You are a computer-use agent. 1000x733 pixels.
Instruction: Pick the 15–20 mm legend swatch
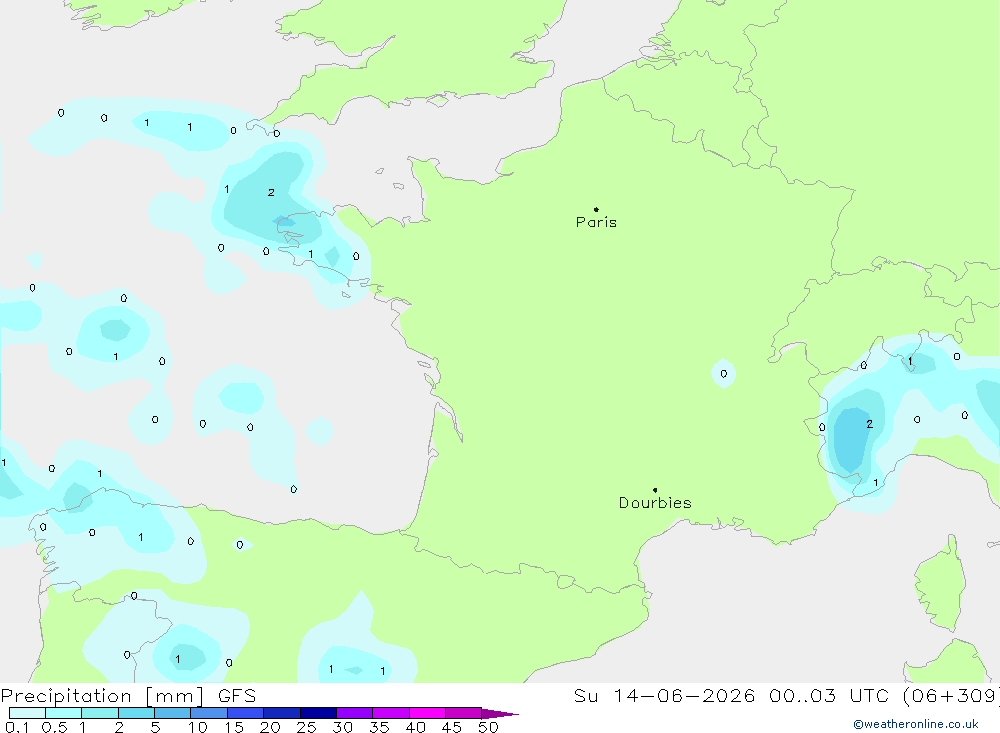(245, 713)
